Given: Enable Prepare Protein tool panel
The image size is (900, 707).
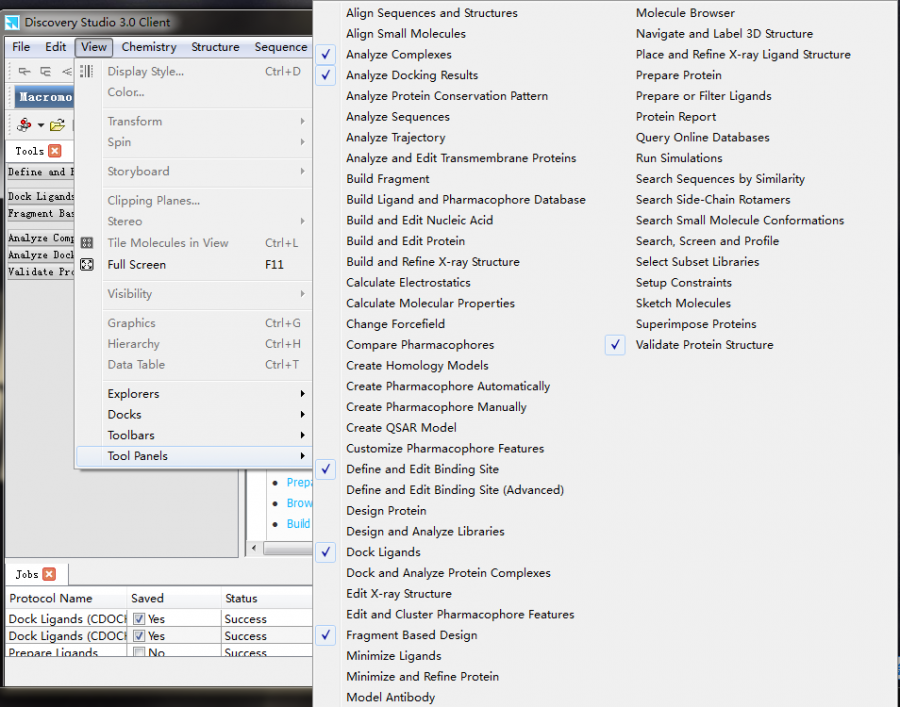Looking at the screenshot, I should (x=678, y=75).
